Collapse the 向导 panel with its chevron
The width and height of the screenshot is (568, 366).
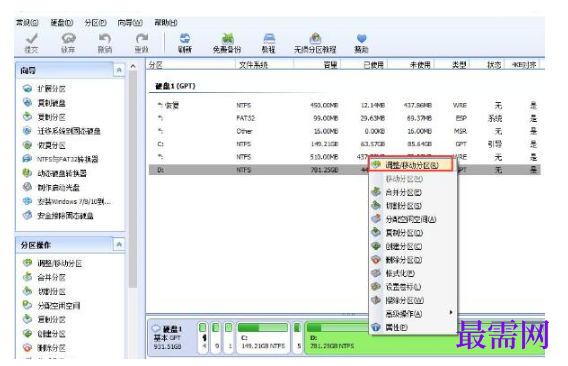(x=119, y=70)
